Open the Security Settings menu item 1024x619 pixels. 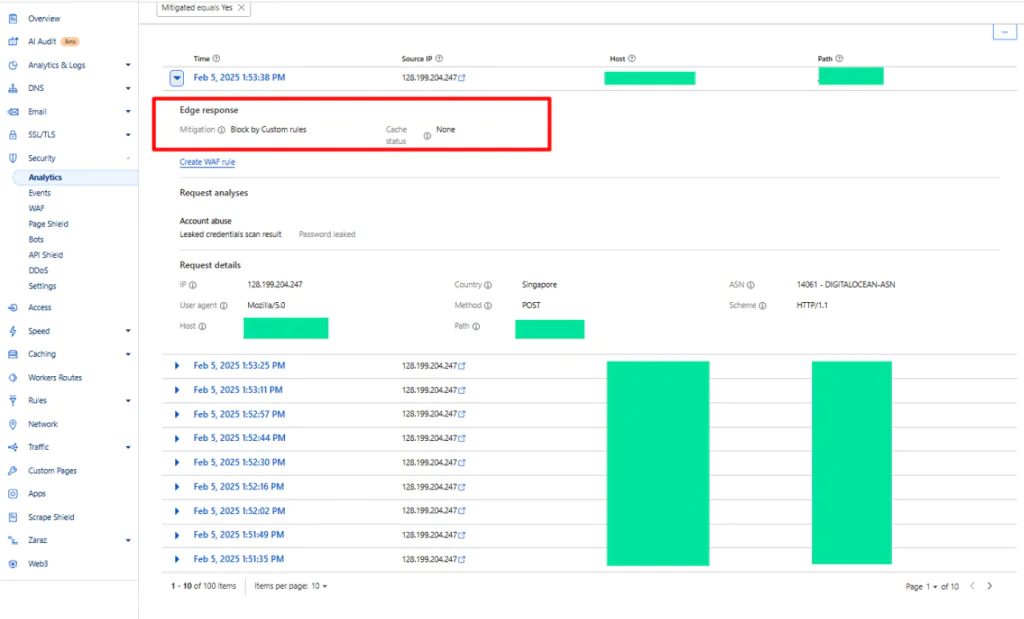(x=42, y=286)
